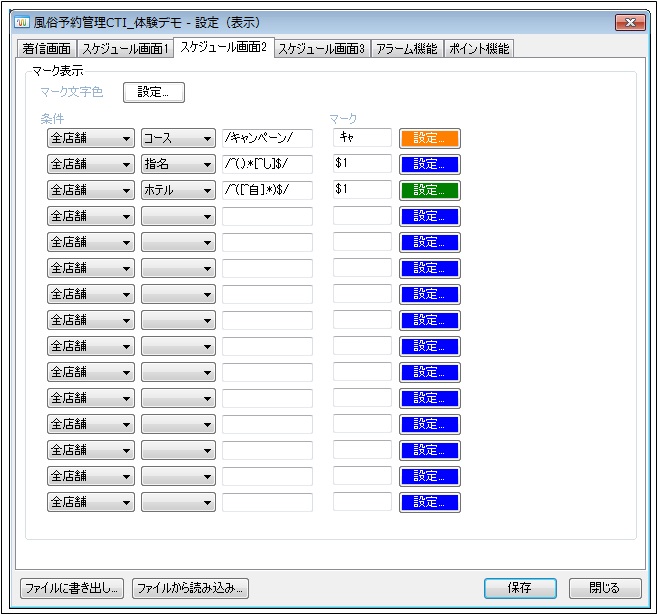Image resolution: width=659 pixels, height=616 pixels.
Task: Click the application icon in the title bar
Action: [x=21, y=22]
